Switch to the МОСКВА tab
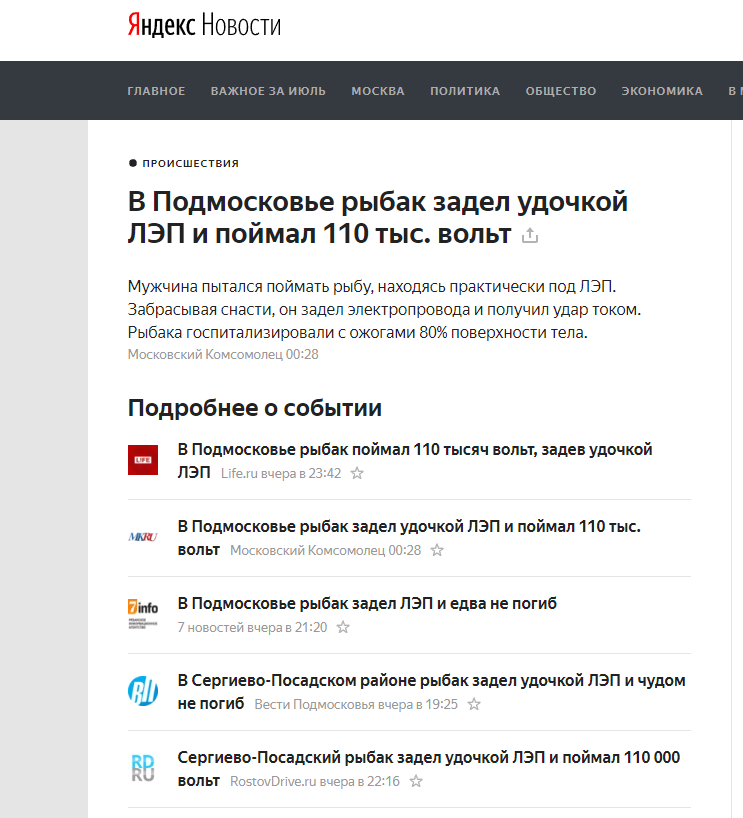 (378, 91)
